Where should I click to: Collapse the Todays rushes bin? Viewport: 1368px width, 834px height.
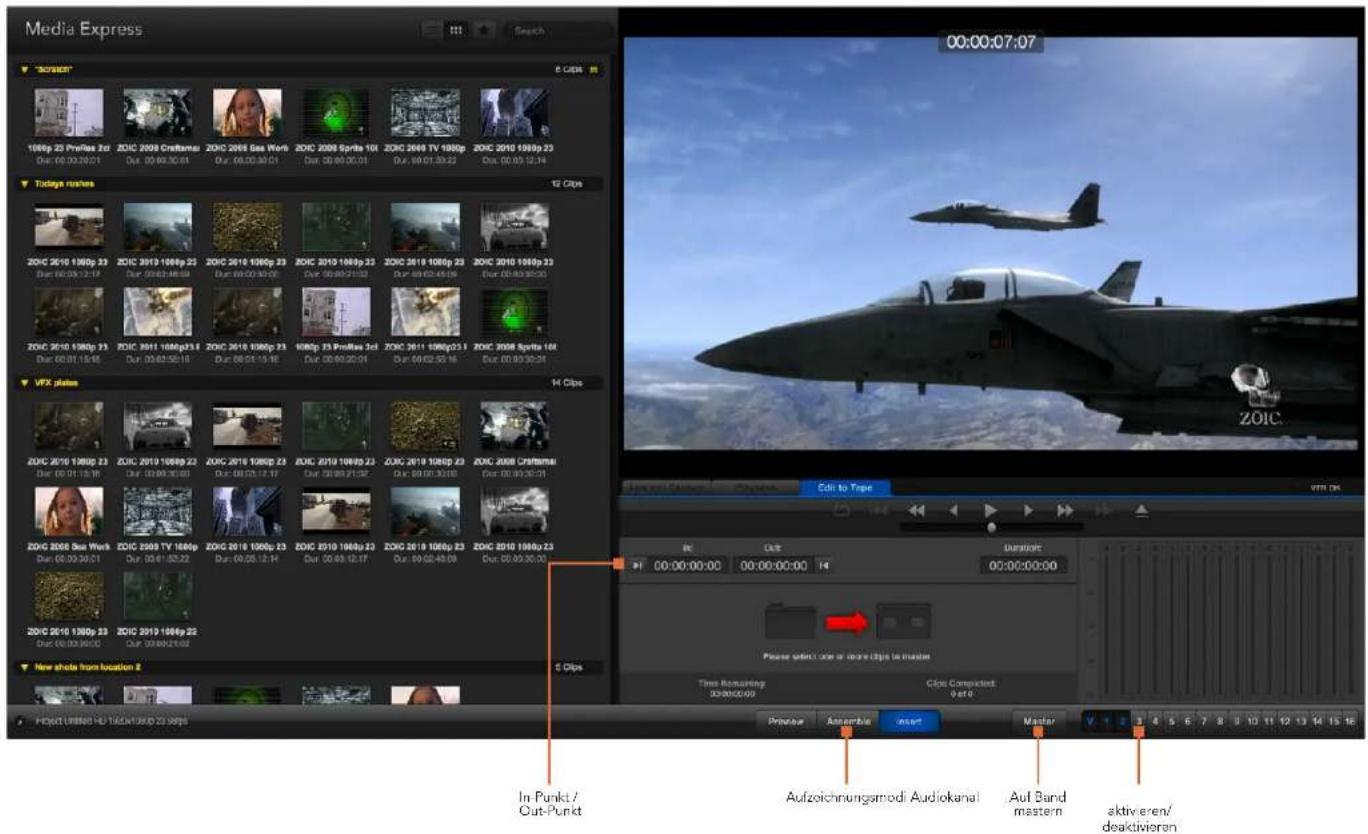coord(24,184)
